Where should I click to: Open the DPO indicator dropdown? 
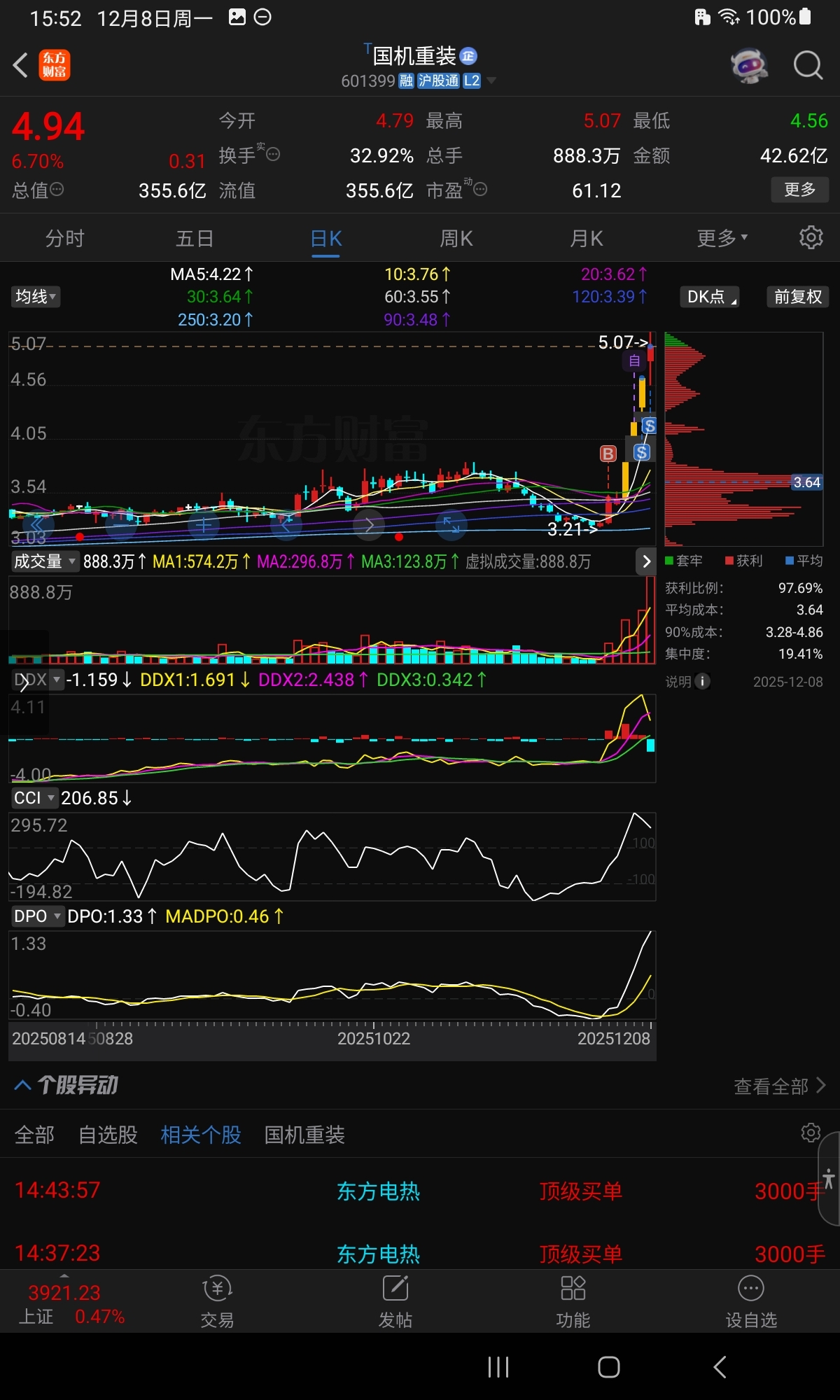(37, 916)
